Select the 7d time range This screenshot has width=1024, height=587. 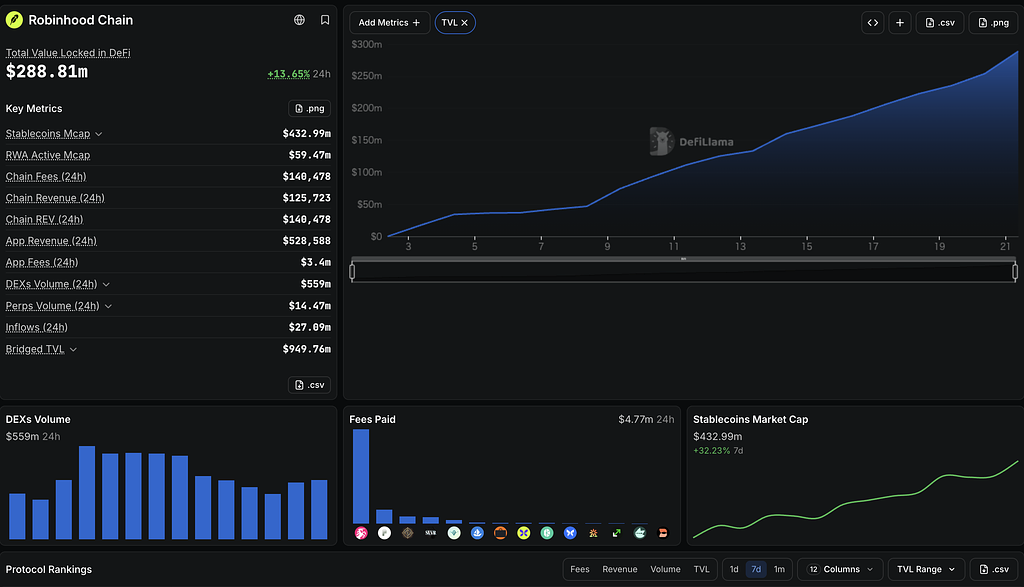[756, 569]
